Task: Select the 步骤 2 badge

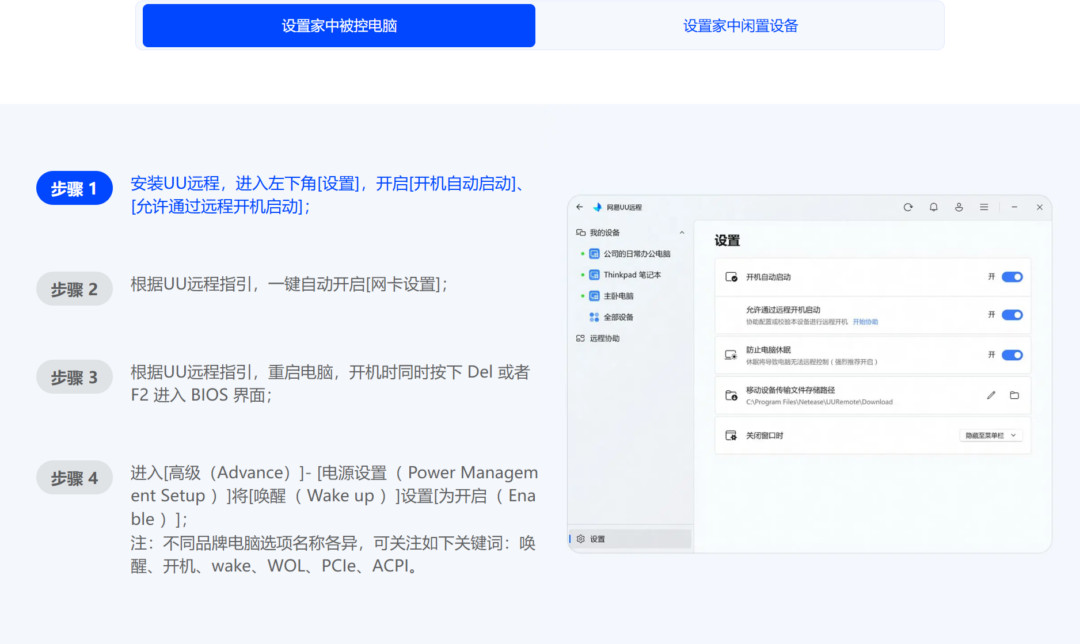Action: coord(74,289)
